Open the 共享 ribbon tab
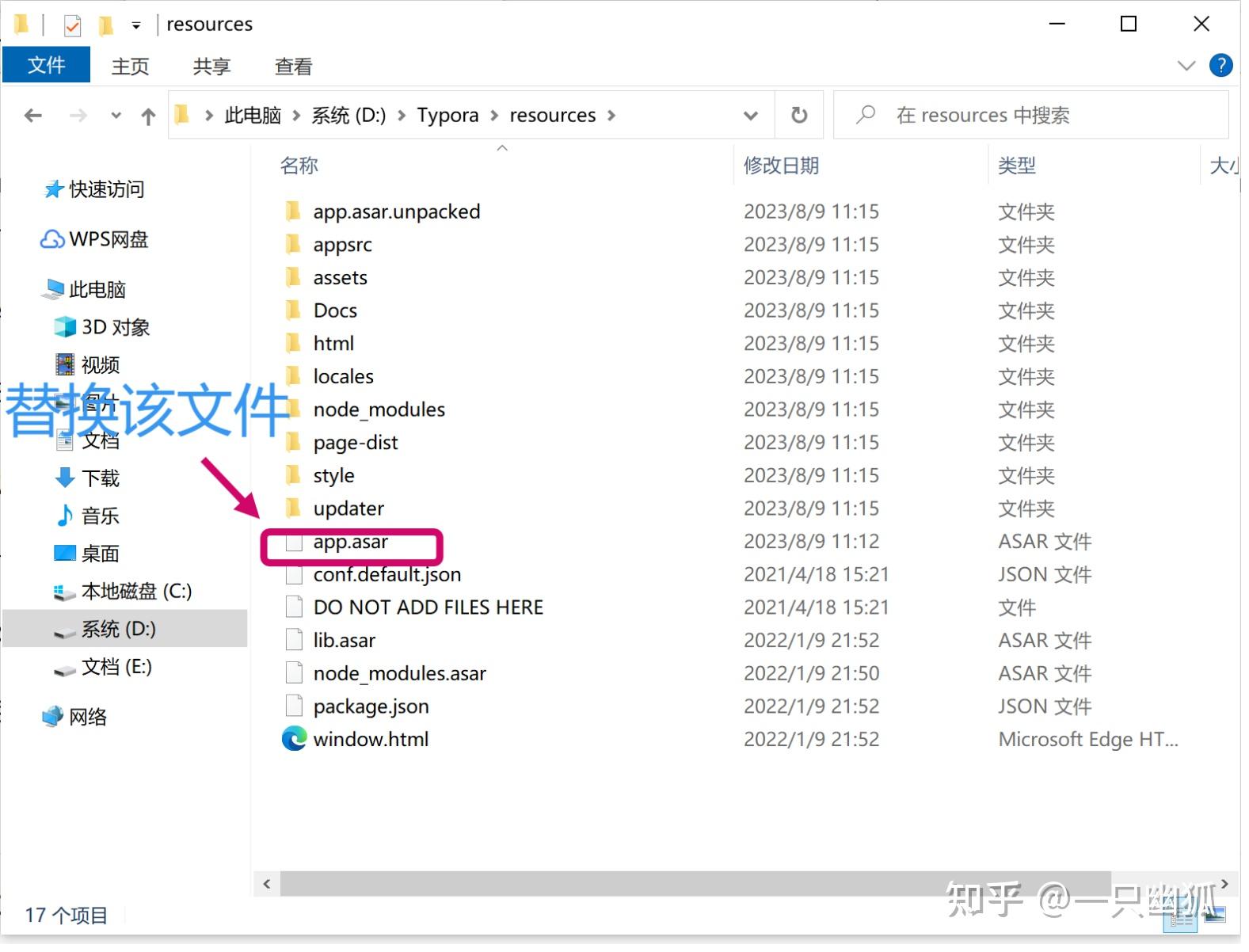 [x=211, y=66]
